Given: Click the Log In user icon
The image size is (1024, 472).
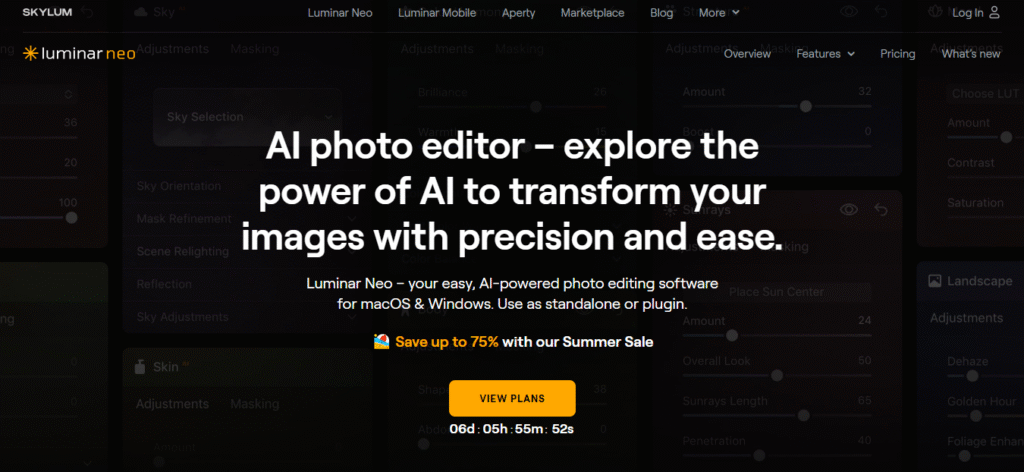Looking at the screenshot, I should click(x=994, y=12).
